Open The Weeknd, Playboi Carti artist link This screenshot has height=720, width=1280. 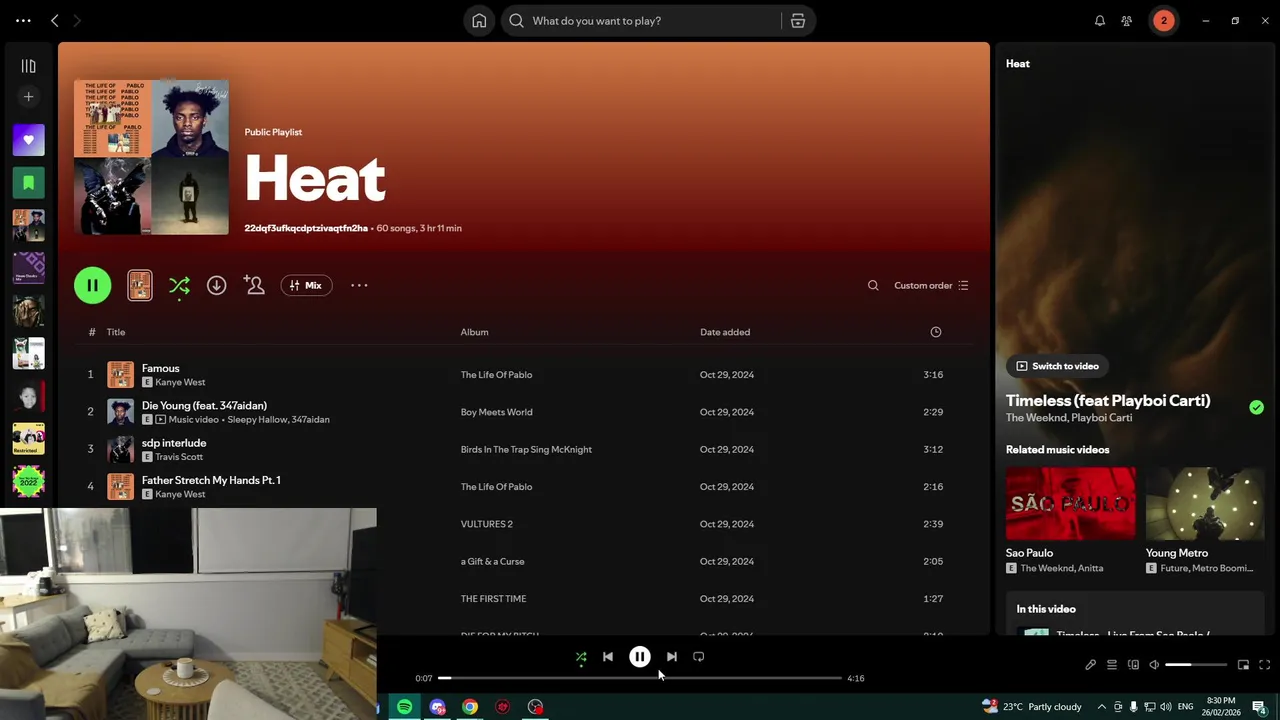tap(1069, 418)
